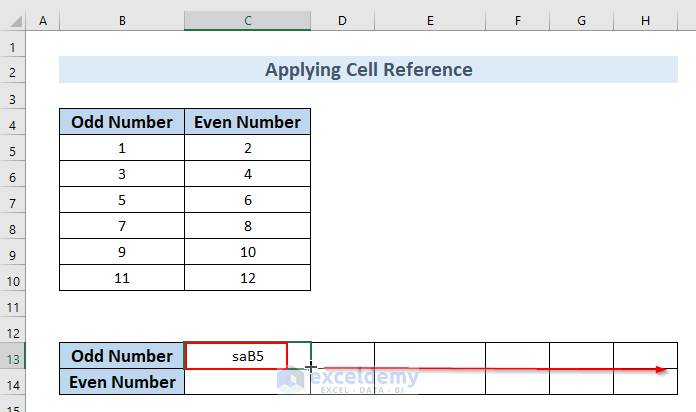Image resolution: width=696 pixels, height=412 pixels.
Task: Select column E header
Action: (429, 20)
